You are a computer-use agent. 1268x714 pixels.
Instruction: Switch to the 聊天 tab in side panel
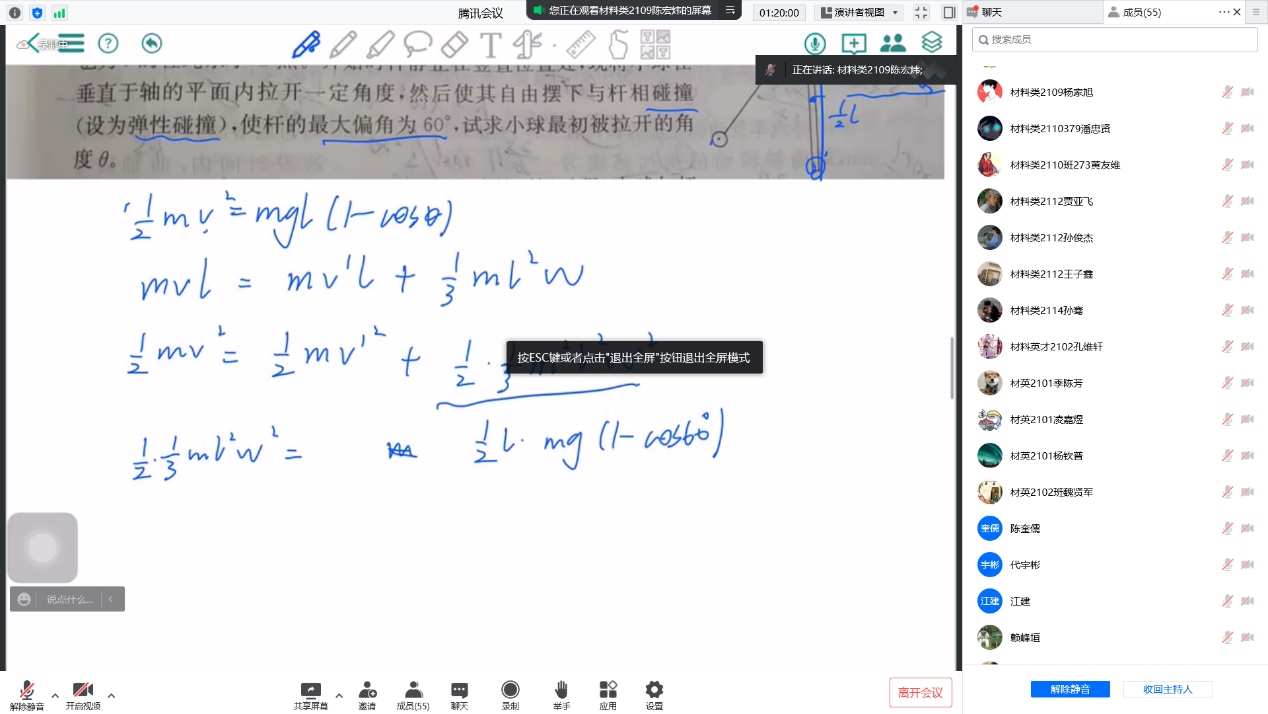coord(1030,12)
